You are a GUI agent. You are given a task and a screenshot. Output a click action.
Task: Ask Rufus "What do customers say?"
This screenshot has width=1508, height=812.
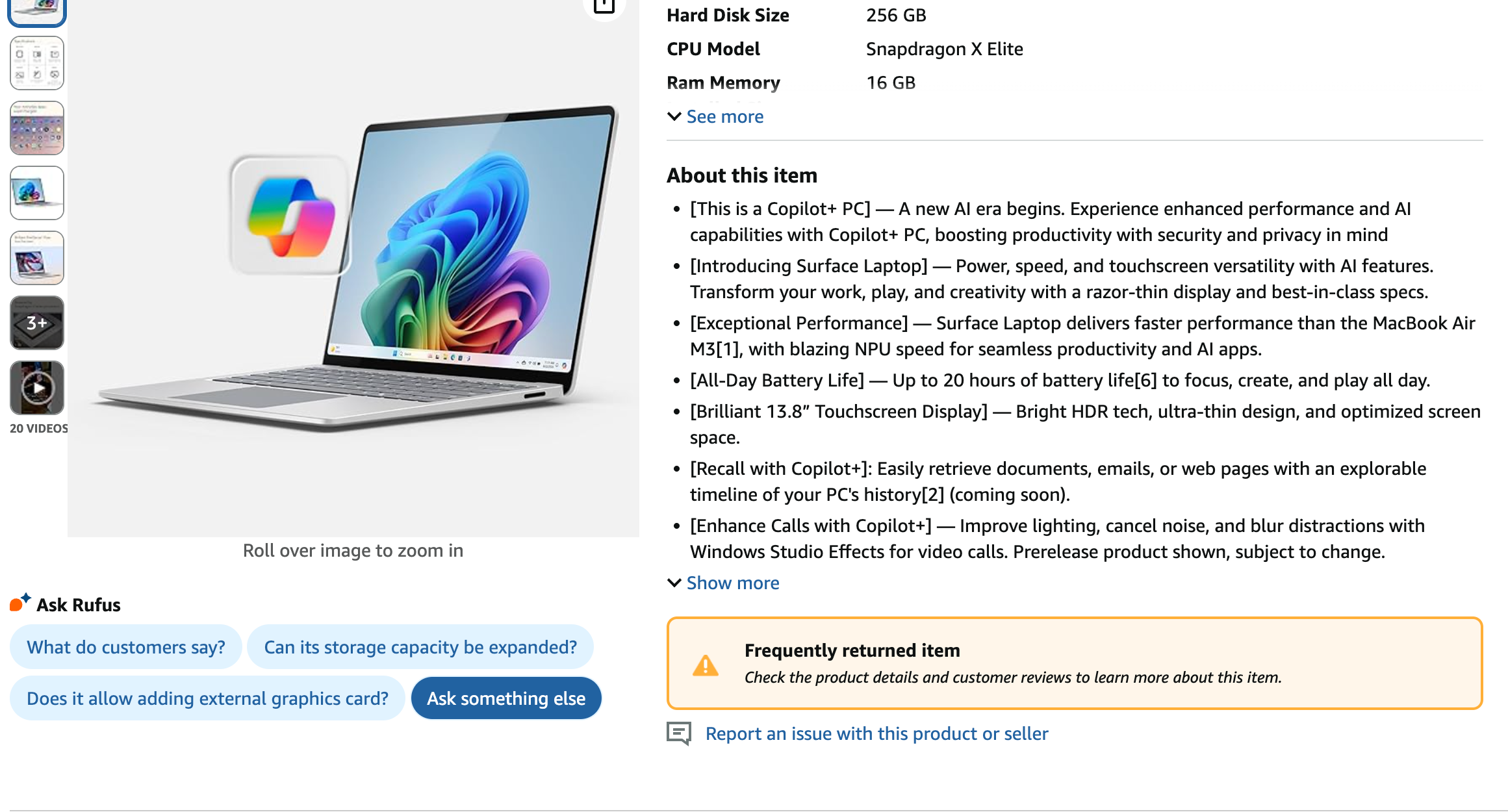tap(125, 646)
